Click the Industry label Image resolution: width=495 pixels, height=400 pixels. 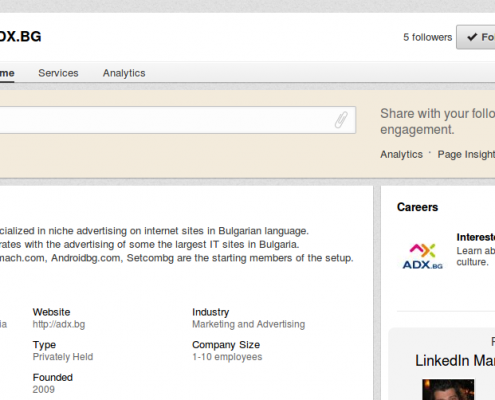[x=211, y=312]
